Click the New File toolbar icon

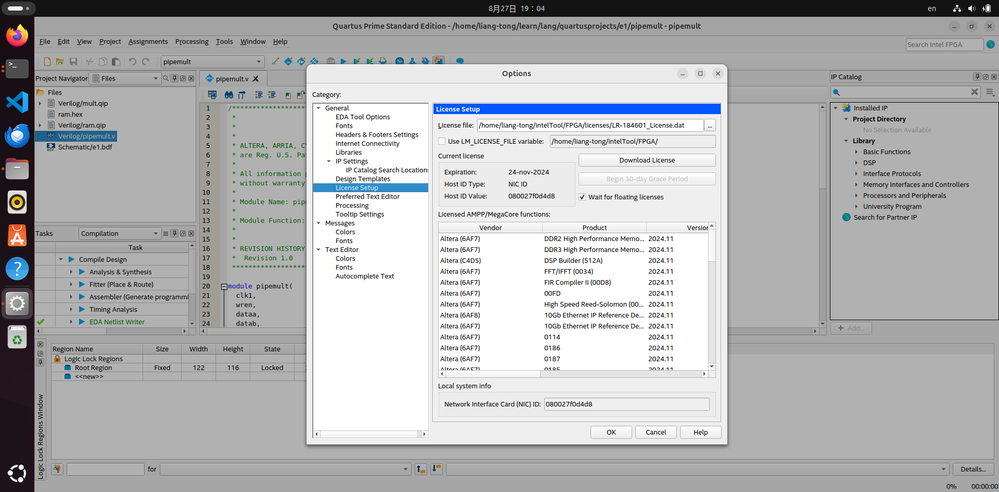pyautogui.click(x=45, y=62)
